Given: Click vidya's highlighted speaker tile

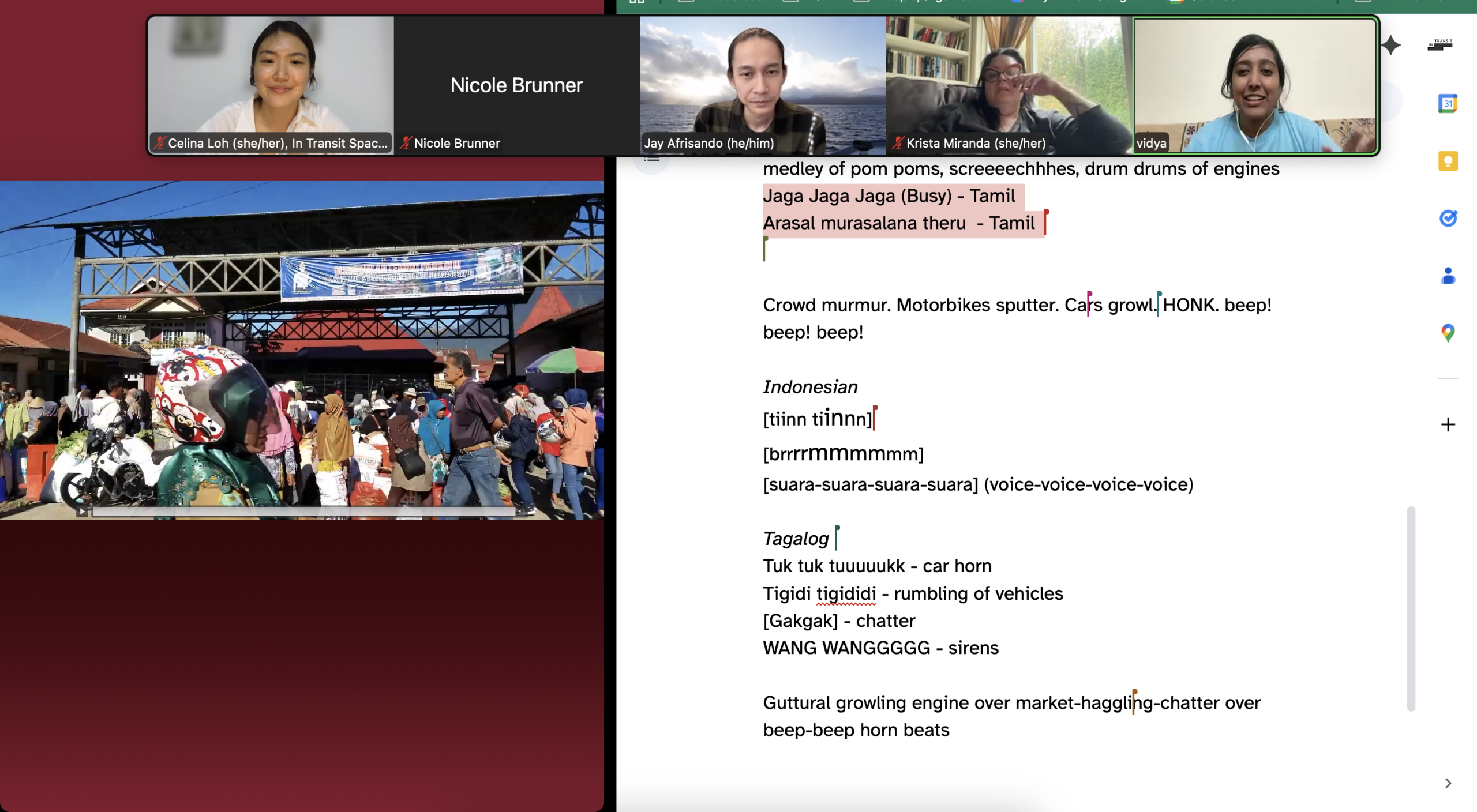Looking at the screenshot, I should click(1255, 85).
